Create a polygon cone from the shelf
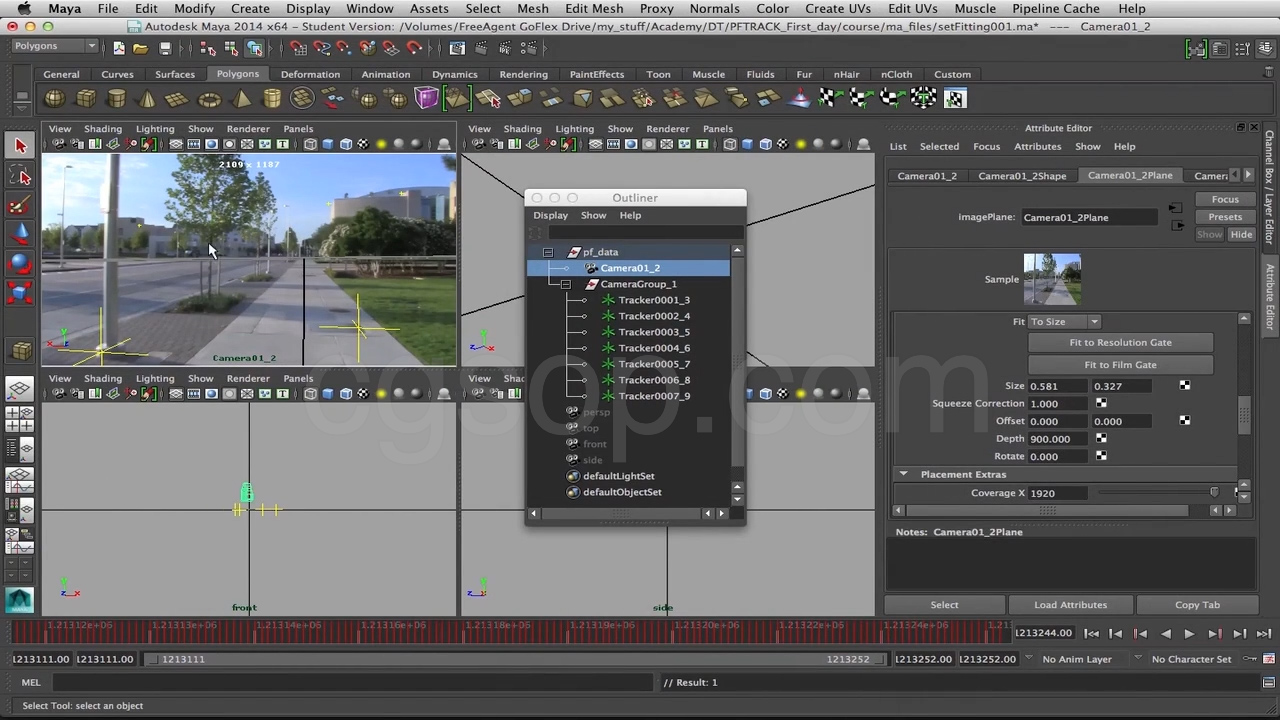 (x=147, y=98)
